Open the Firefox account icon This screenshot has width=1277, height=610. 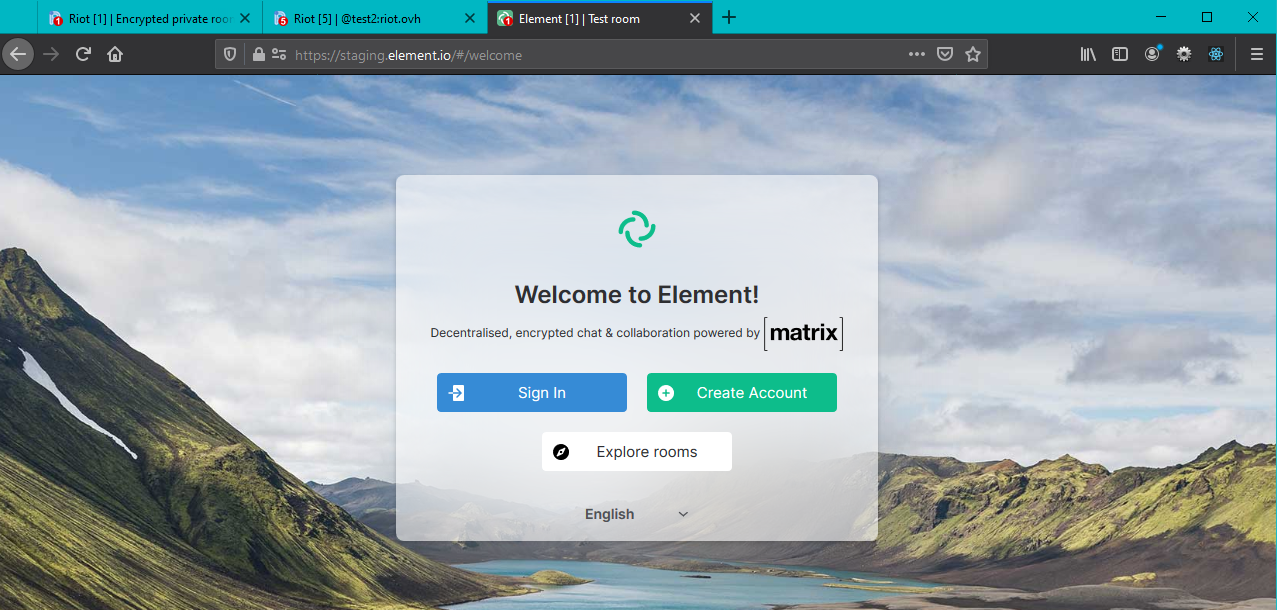pos(1152,55)
